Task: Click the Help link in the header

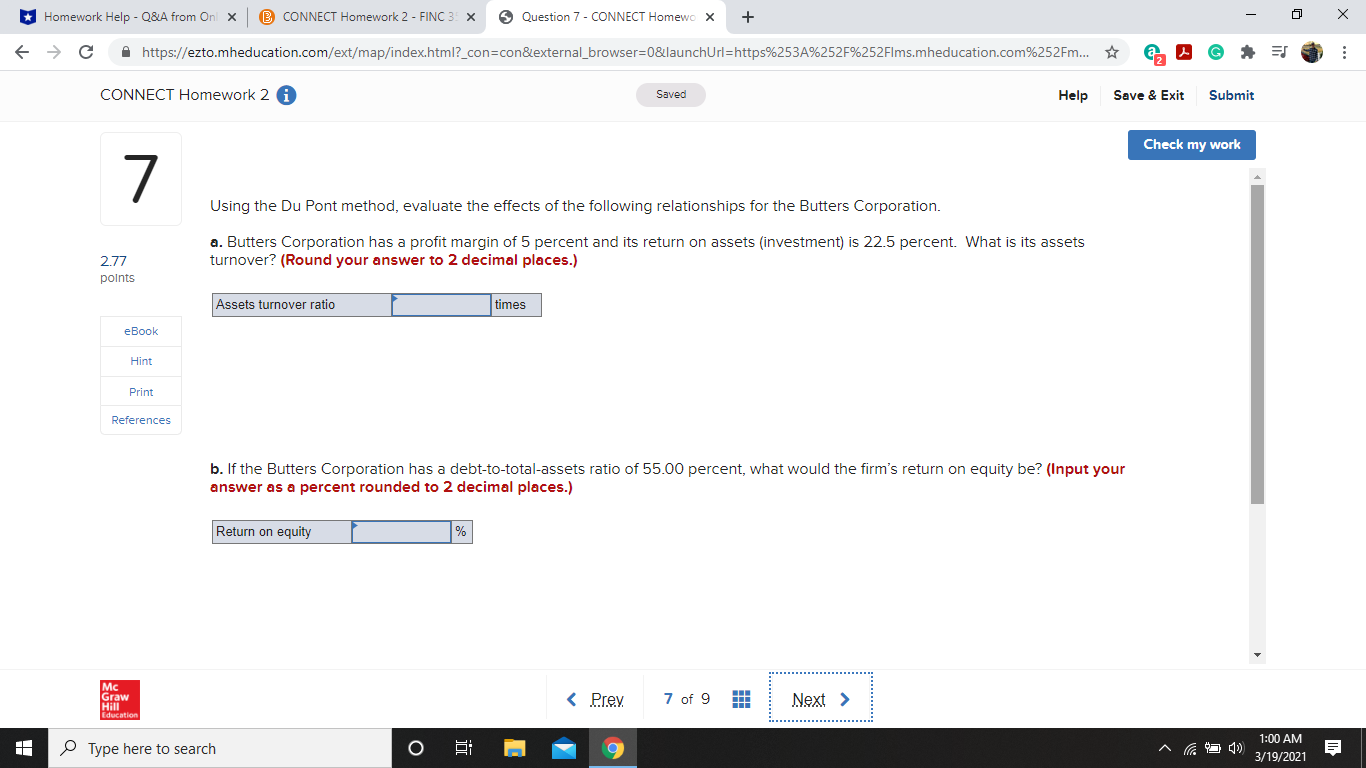Action: coord(1073,95)
